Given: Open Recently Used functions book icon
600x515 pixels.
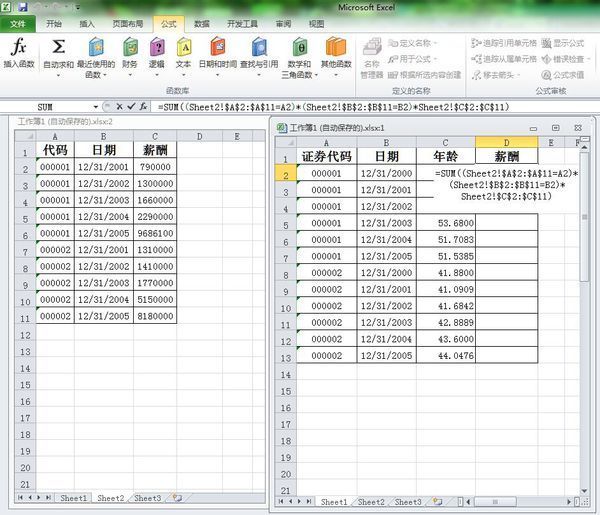Looking at the screenshot, I should [96, 47].
